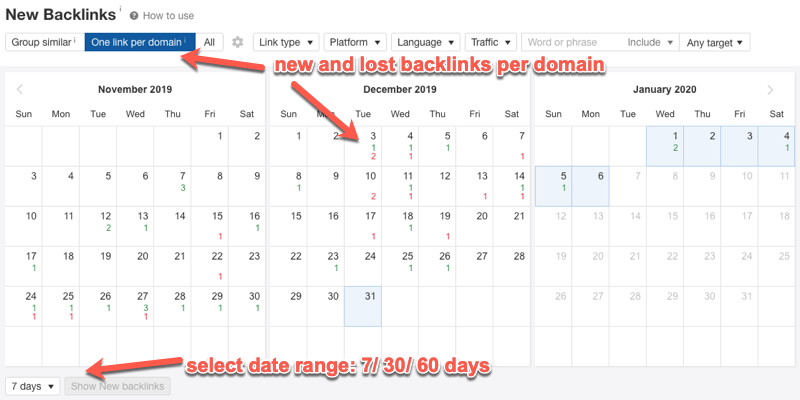Expand the Platform filter dropdown
Image resolution: width=800 pixels, height=400 pixels.
(x=355, y=42)
